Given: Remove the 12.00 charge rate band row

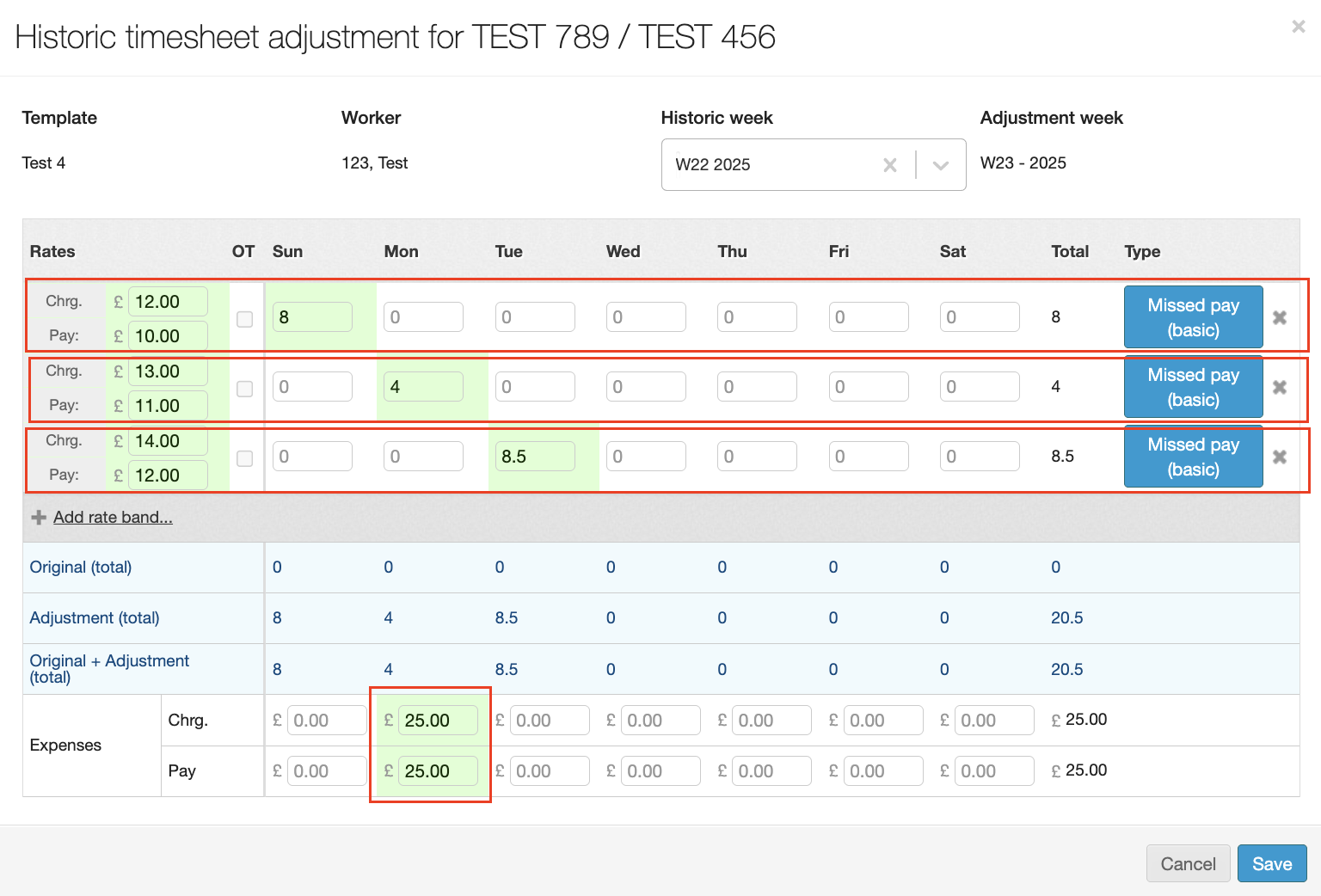Looking at the screenshot, I should pyautogui.click(x=1280, y=317).
